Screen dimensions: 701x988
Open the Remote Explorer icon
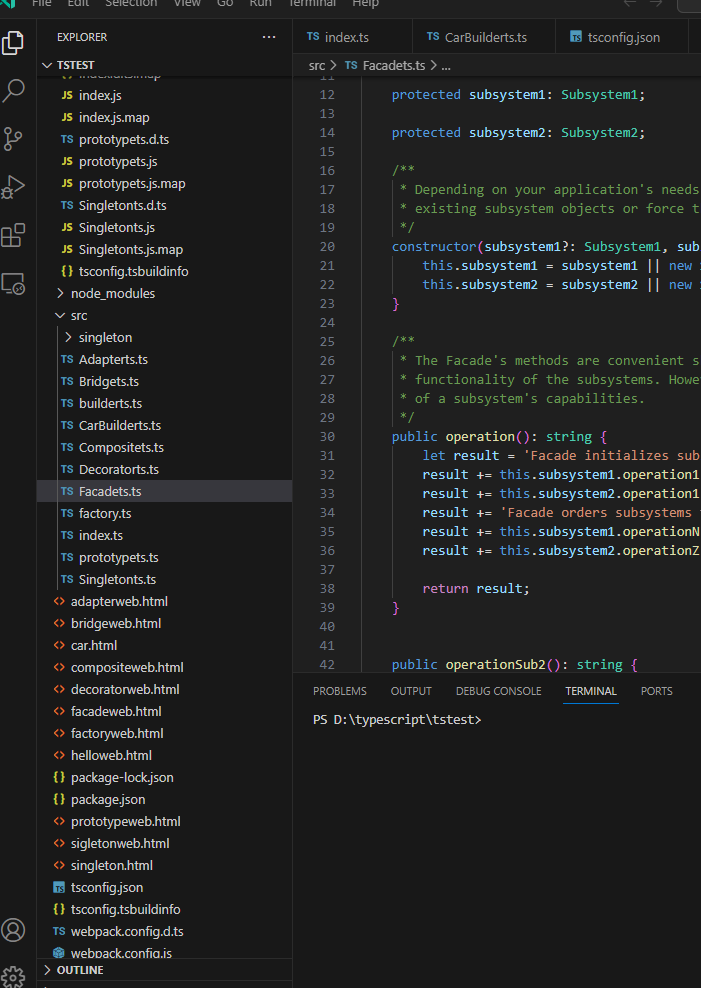[14, 284]
